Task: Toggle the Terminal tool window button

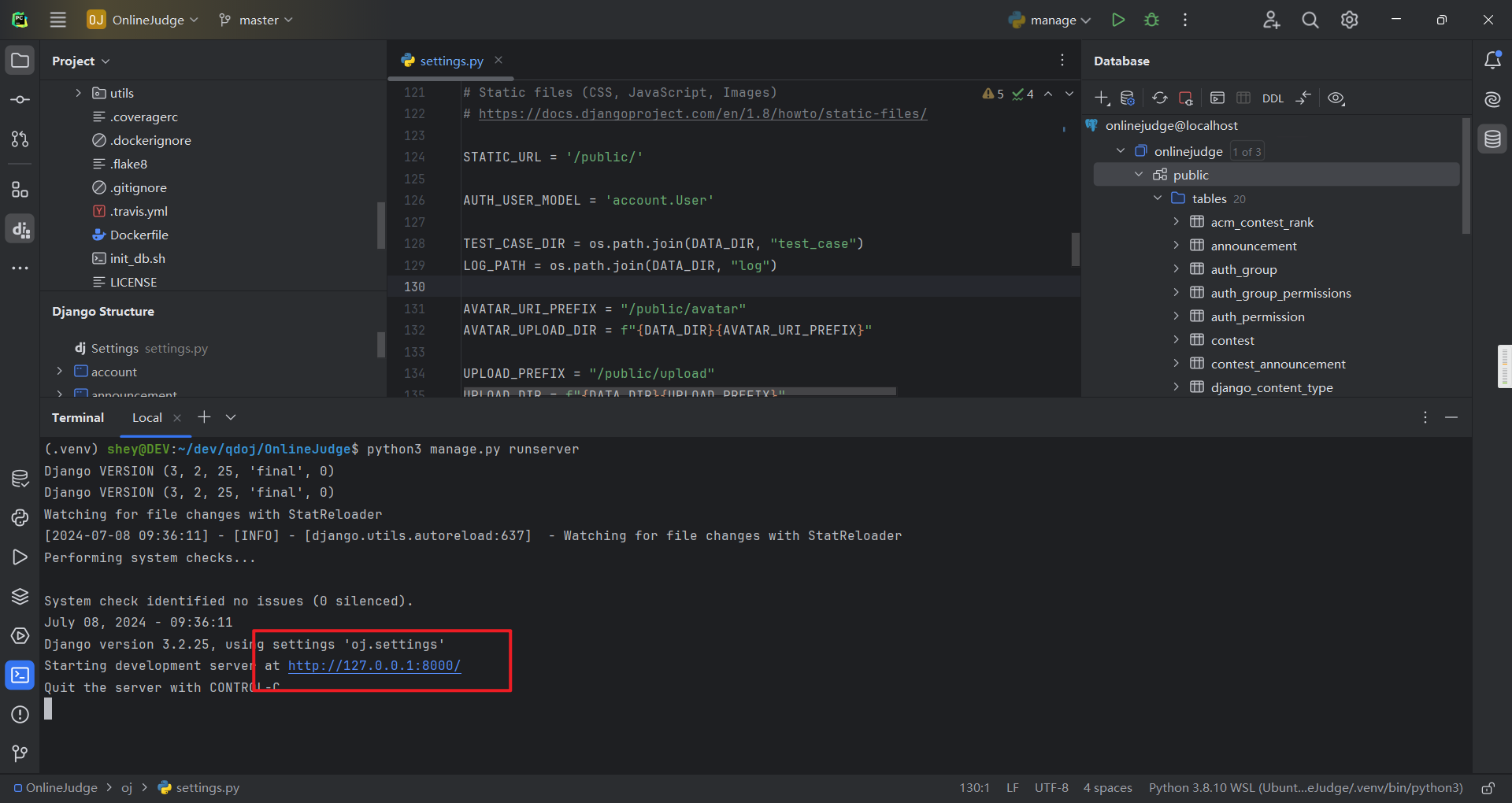Action: pos(20,675)
